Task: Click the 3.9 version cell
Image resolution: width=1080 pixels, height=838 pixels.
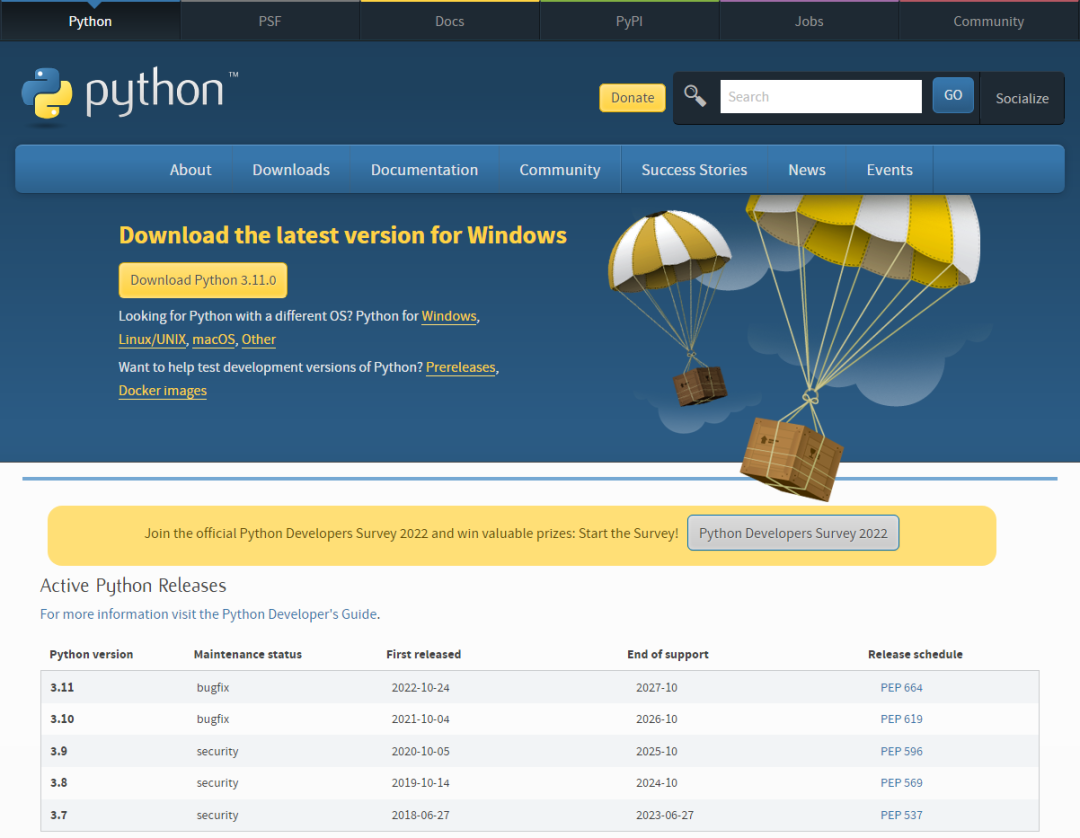Action: click(59, 751)
